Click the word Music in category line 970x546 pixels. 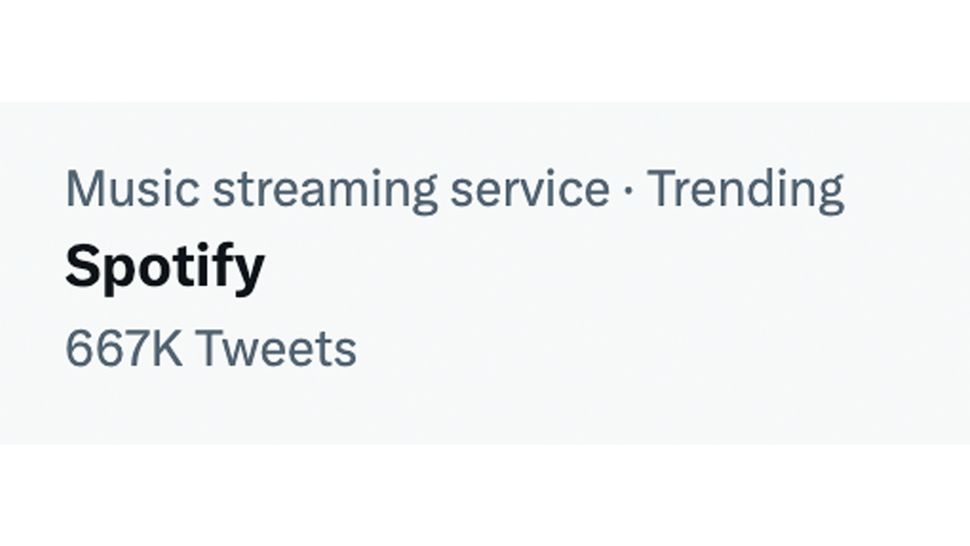point(132,189)
